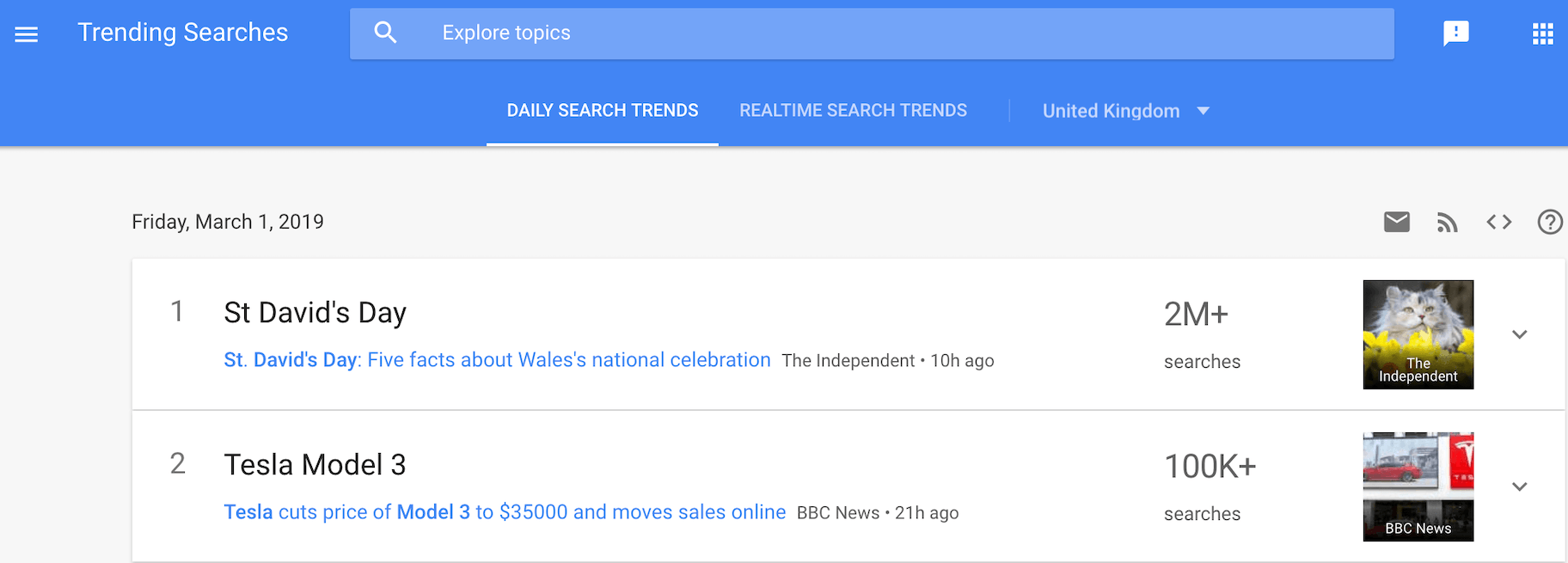Expand the St David's Day trend row
The height and width of the screenshot is (563, 1568).
click(x=1519, y=334)
